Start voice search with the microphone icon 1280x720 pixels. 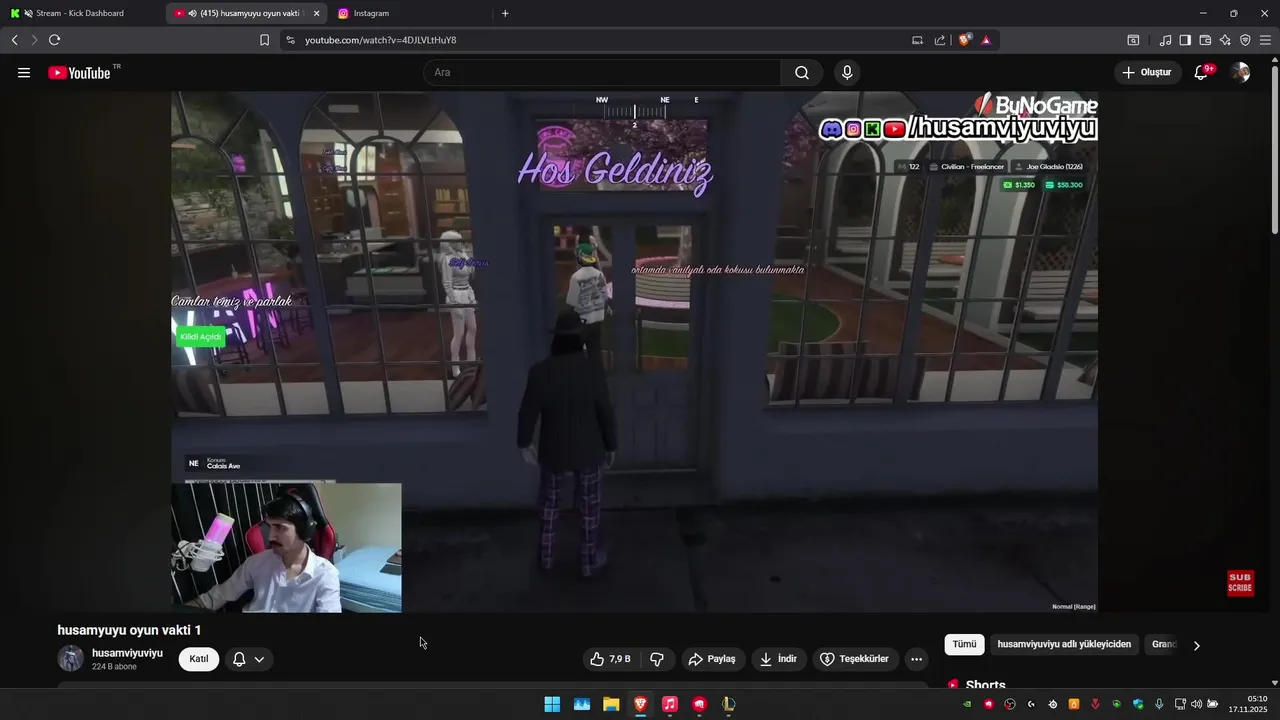click(847, 73)
